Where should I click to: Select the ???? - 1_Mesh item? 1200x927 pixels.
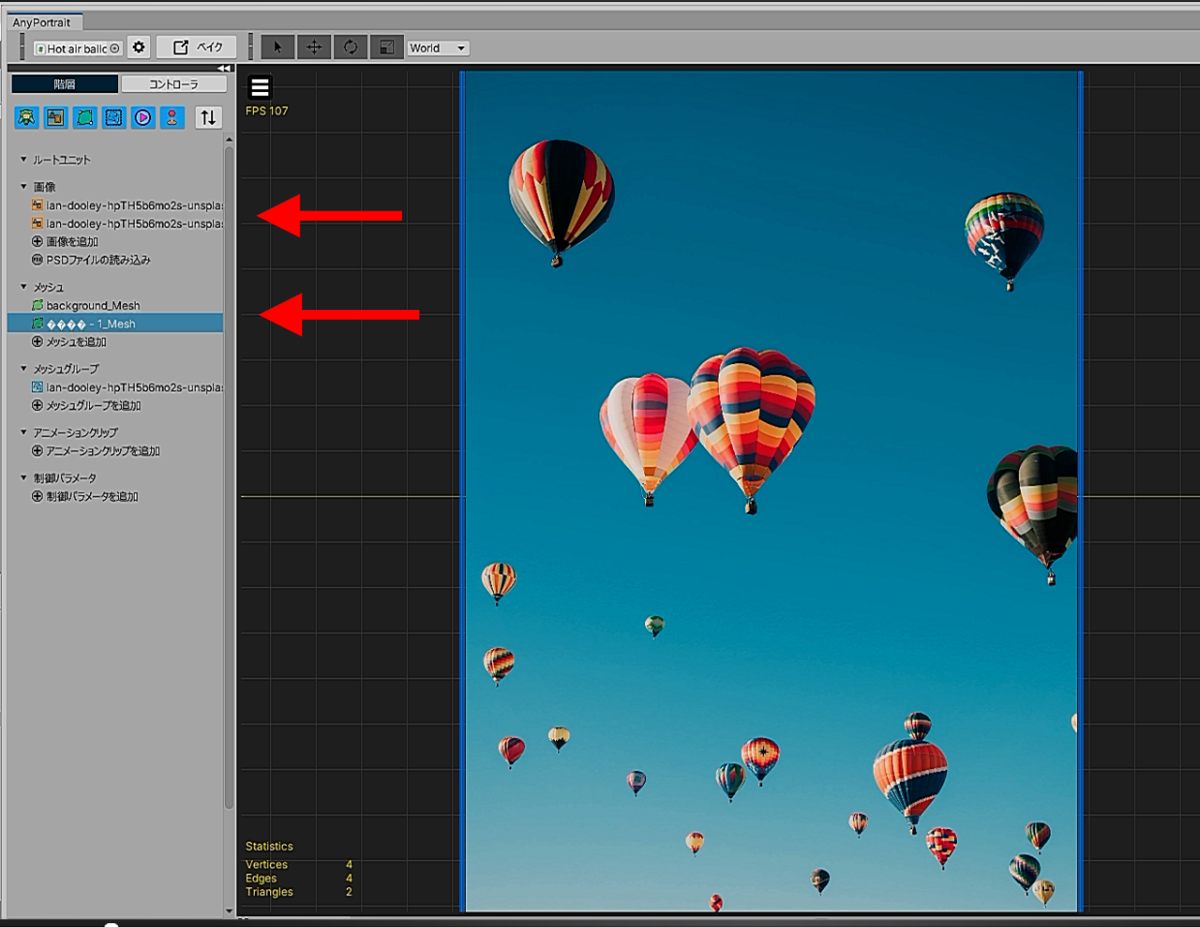pyautogui.click(x=115, y=324)
